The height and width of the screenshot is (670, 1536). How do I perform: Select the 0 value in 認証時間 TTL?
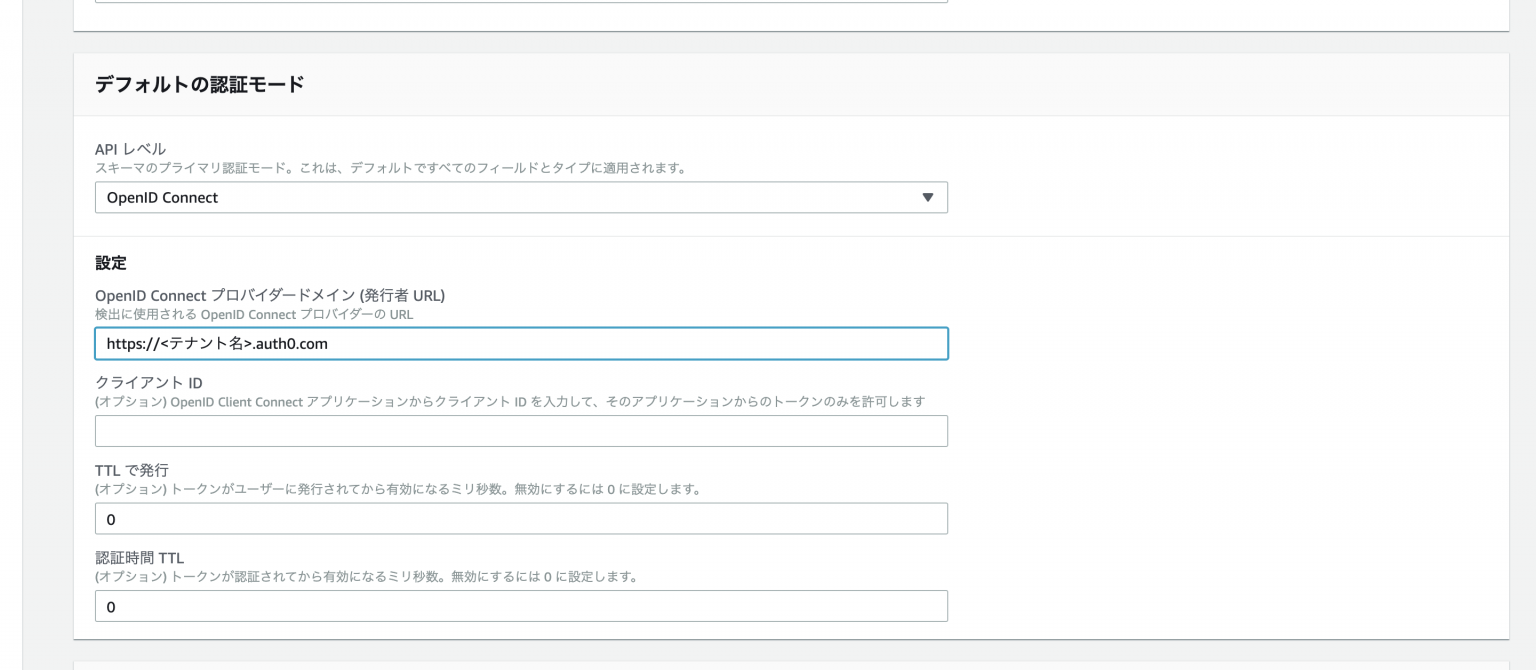pyautogui.click(x=110, y=605)
